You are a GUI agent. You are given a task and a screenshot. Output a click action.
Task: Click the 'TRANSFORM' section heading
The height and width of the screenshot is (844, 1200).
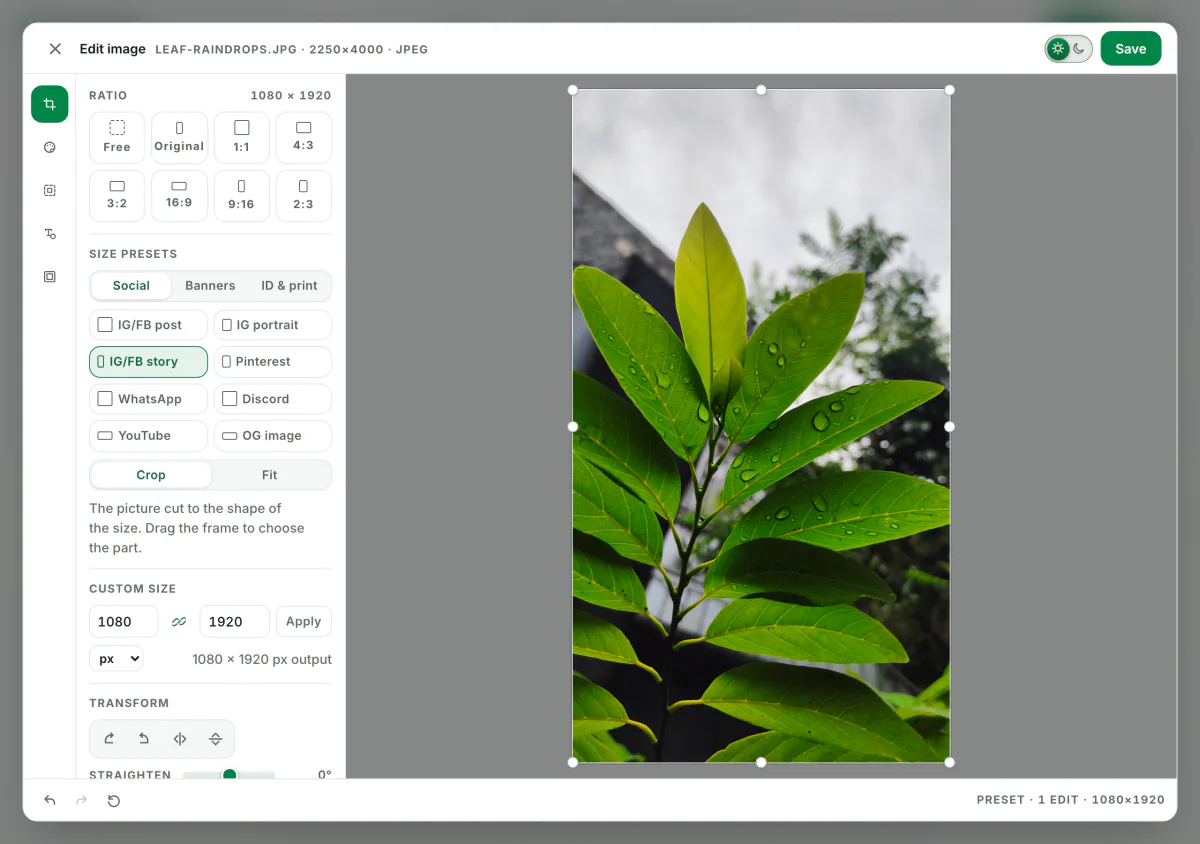[129, 703]
